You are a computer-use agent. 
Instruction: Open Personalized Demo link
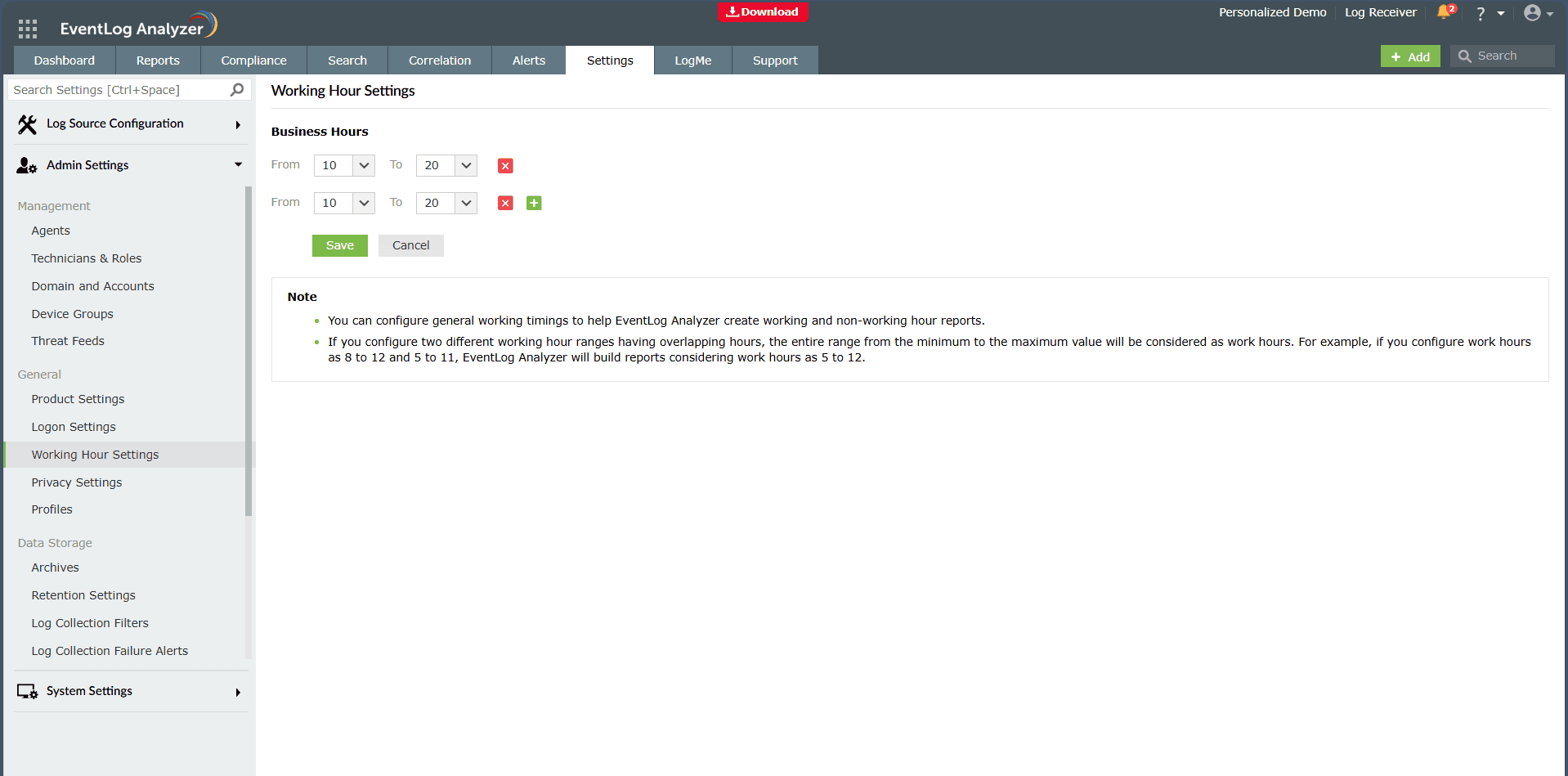[1272, 12]
